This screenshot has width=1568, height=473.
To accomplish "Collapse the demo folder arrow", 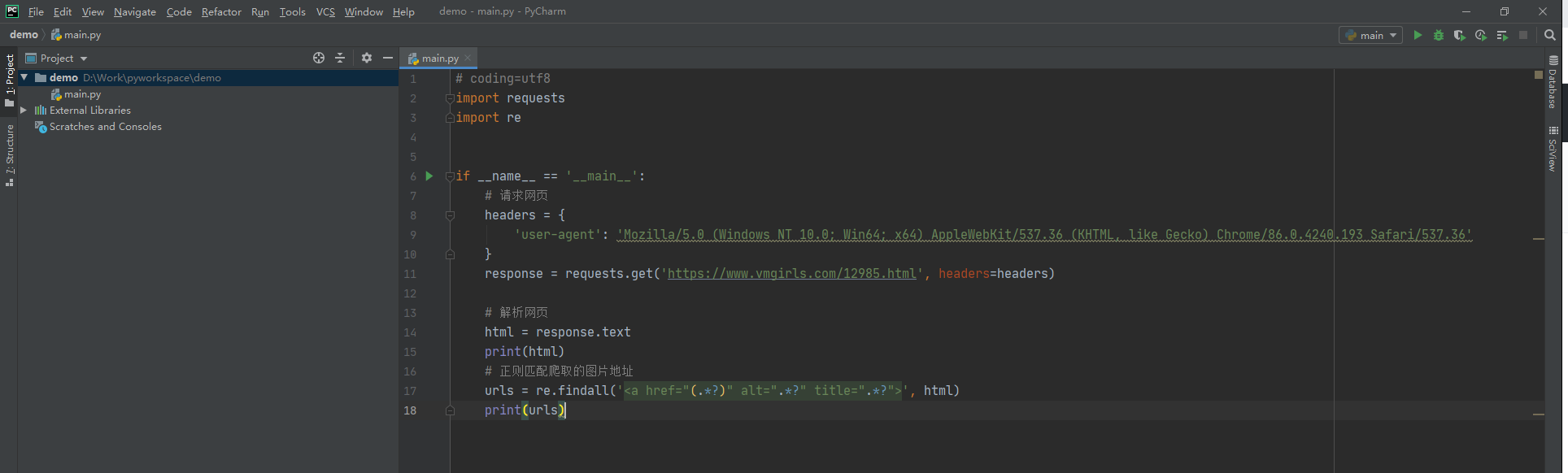I will pos(24,77).
